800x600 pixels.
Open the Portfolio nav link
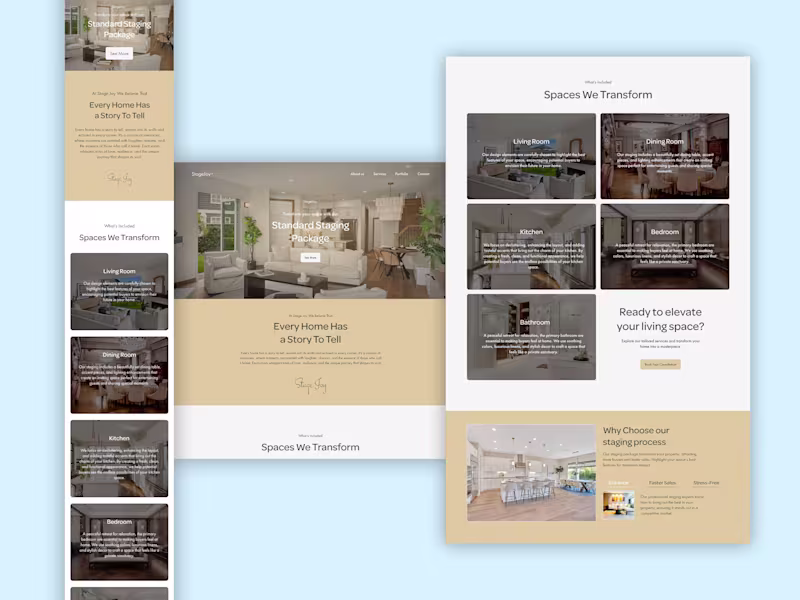pos(402,174)
